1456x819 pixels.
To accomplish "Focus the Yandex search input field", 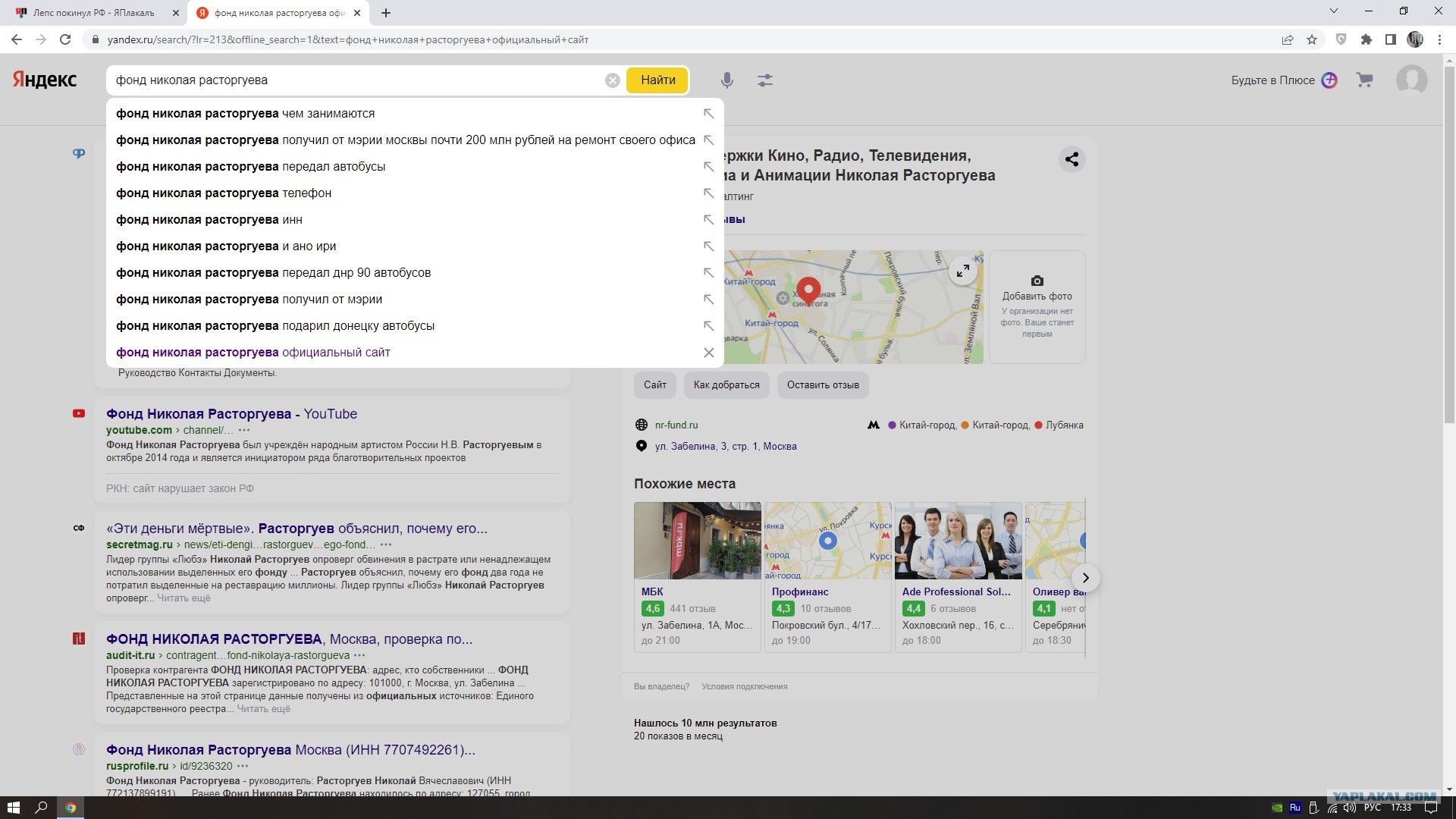I will point(356,80).
